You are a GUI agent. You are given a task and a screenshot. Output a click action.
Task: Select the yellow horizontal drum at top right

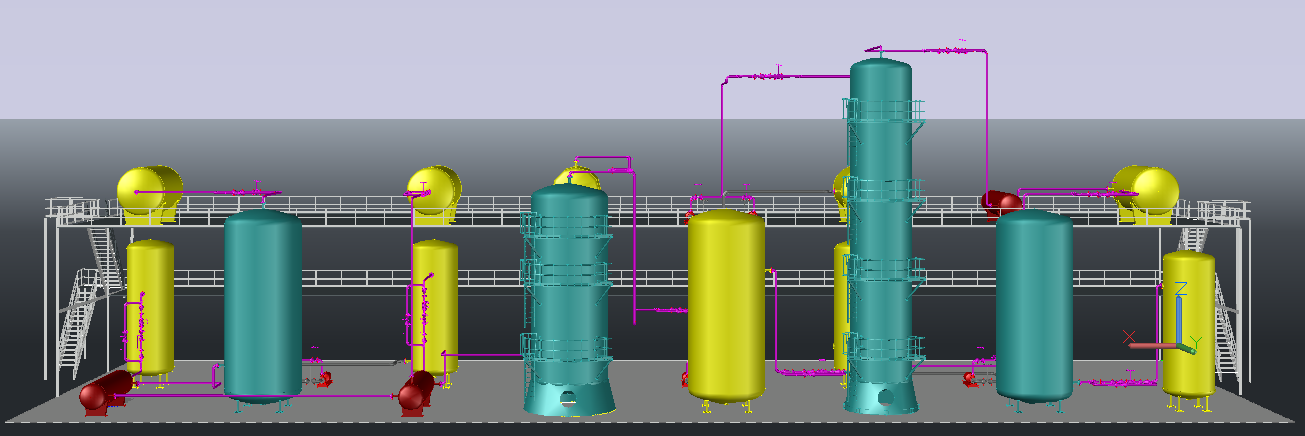point(1146,193)
